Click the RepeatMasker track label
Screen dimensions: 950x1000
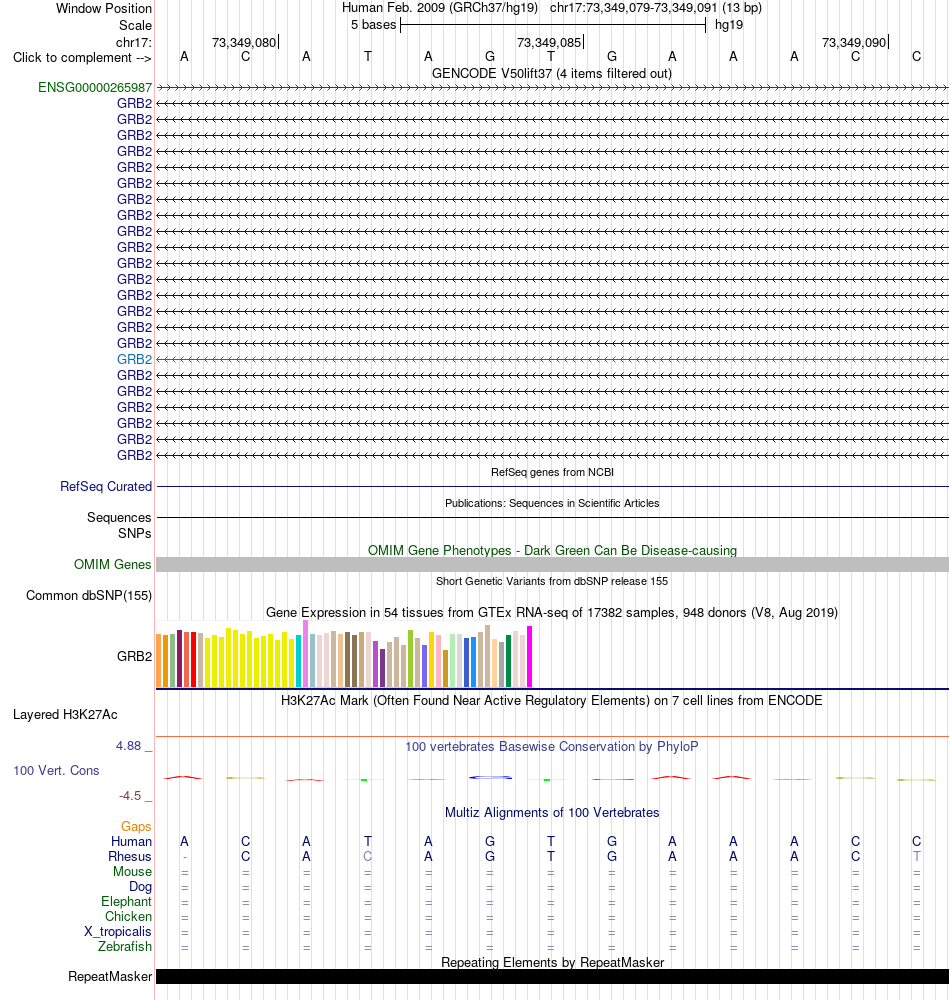pyautogui.click(x=110, y=976)
